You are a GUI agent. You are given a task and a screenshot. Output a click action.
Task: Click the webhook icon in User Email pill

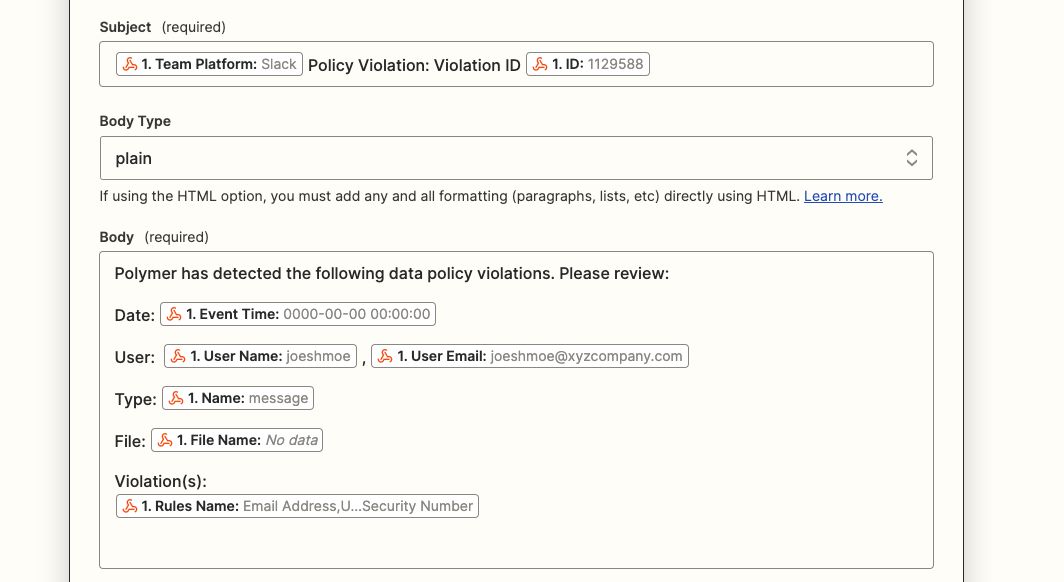[385, 356]
